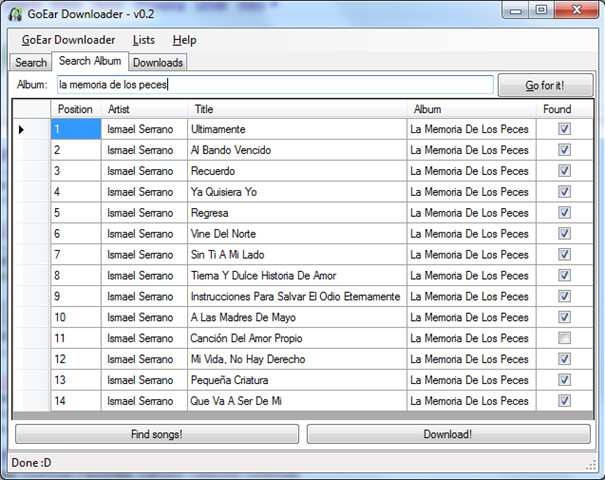Viewport: 605px width, 480px height.
Task: Toggle Found checkbox for A Las Madres De Mayo
Action: tap(564, 317)
